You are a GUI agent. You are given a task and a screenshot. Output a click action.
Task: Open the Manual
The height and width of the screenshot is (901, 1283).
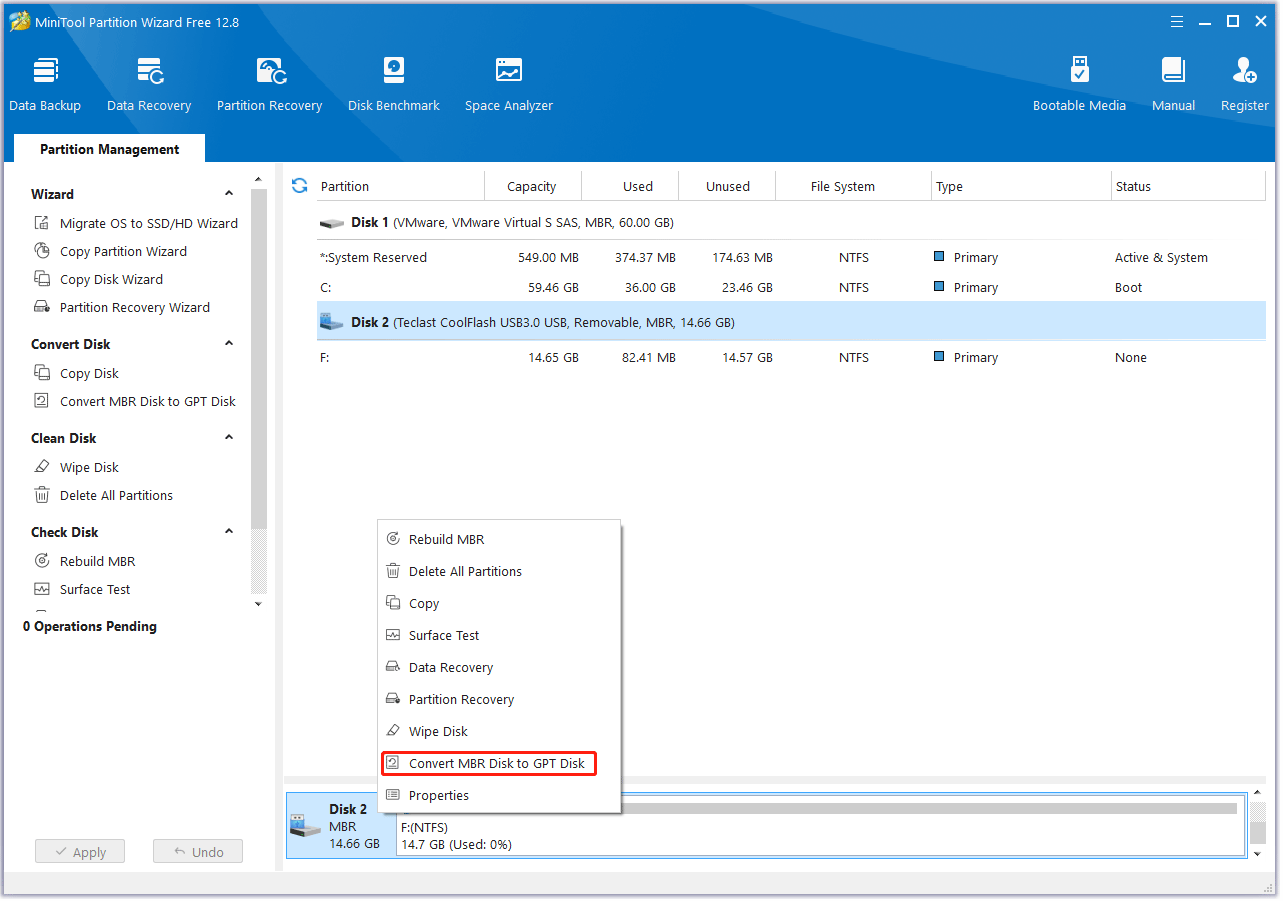coord(1173,85)
